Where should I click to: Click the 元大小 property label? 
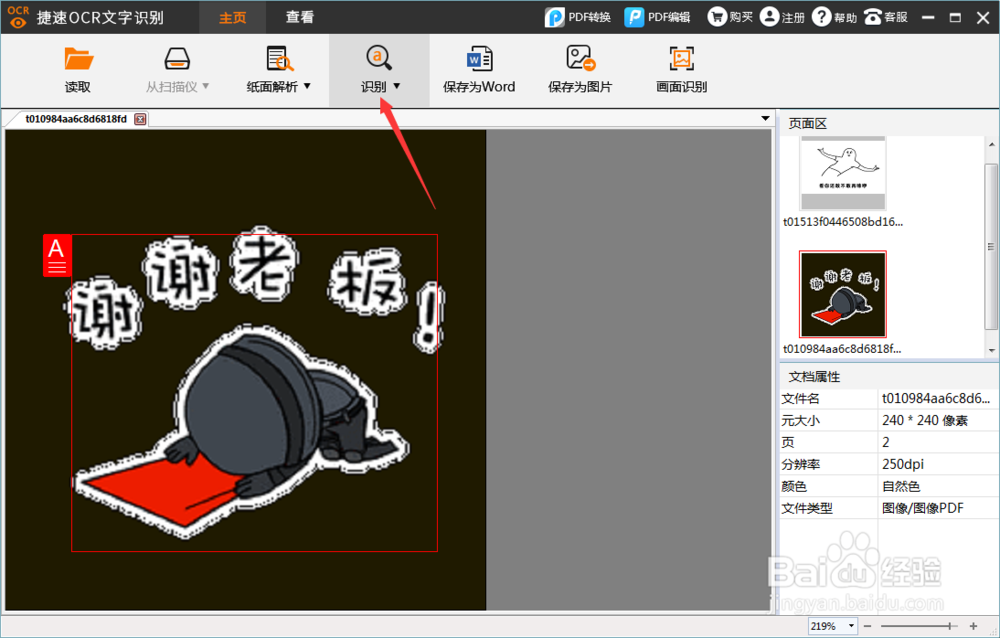pyautogui.click(x=800, y=420)
